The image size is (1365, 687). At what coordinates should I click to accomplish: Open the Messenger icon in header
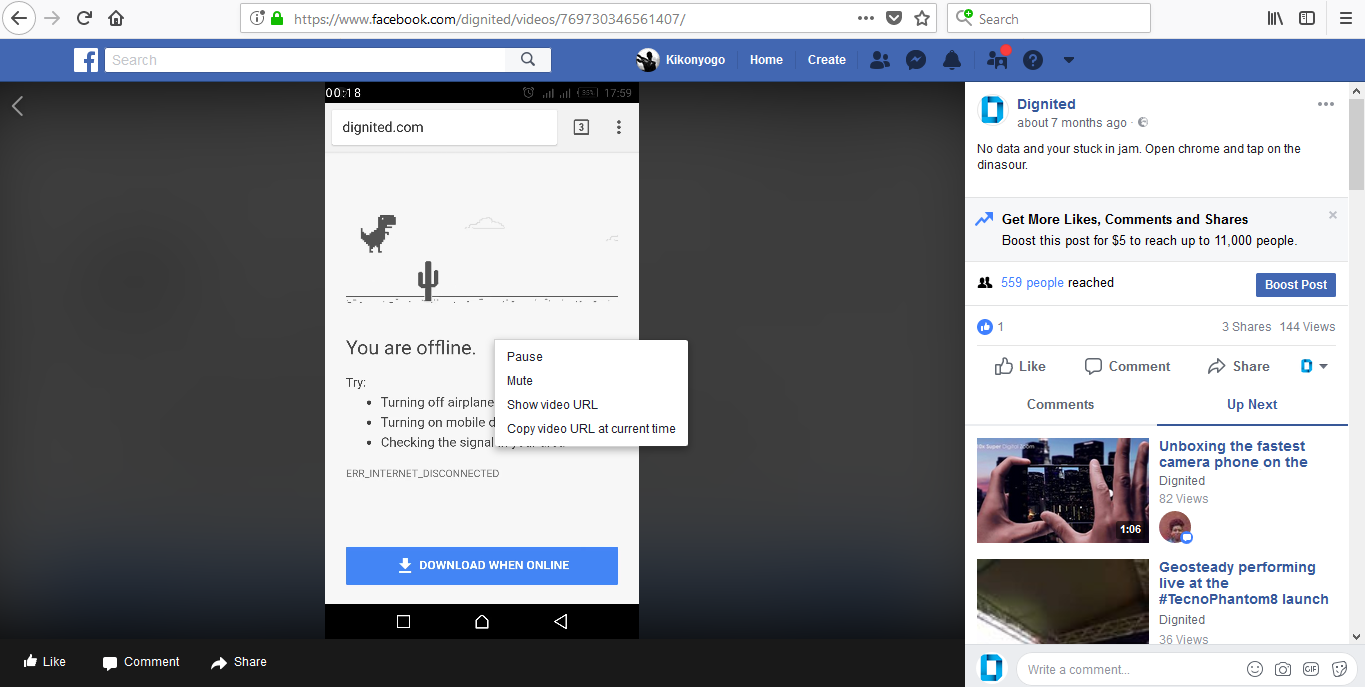(915, 60)
